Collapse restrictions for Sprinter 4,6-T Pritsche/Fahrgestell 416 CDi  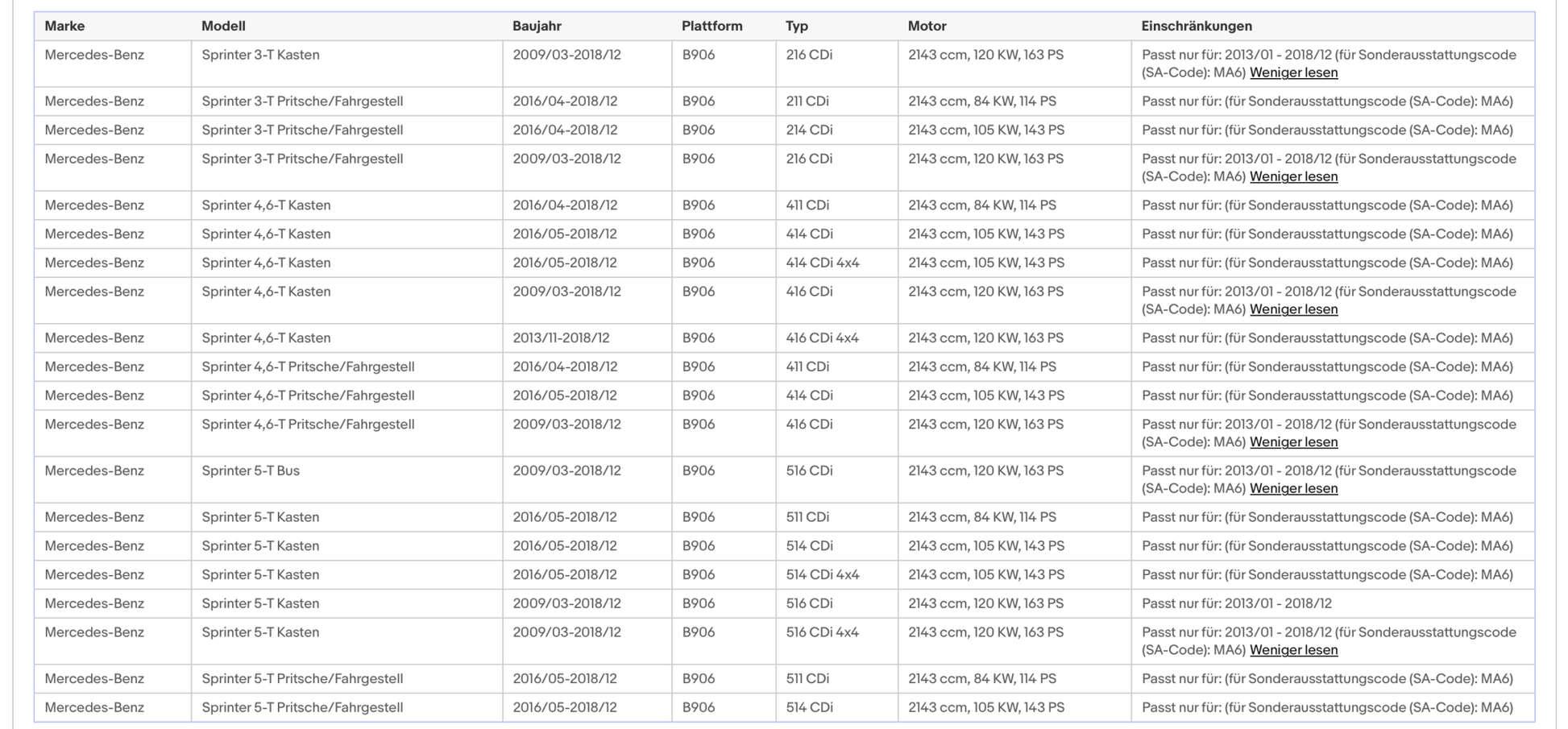coord(1293,442)
